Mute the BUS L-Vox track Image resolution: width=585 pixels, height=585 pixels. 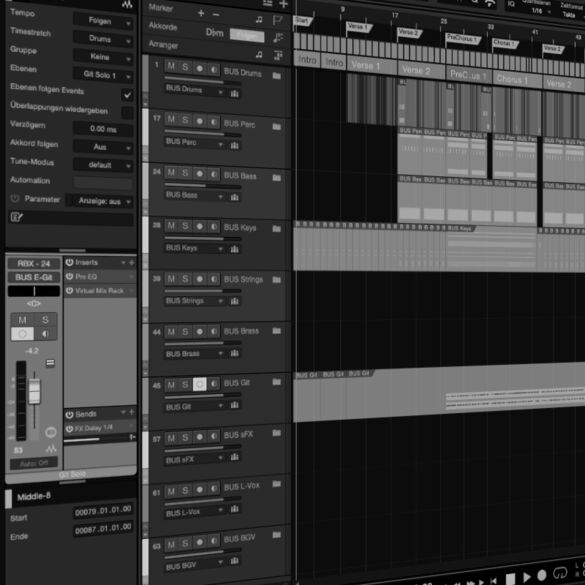click(171, 491)
